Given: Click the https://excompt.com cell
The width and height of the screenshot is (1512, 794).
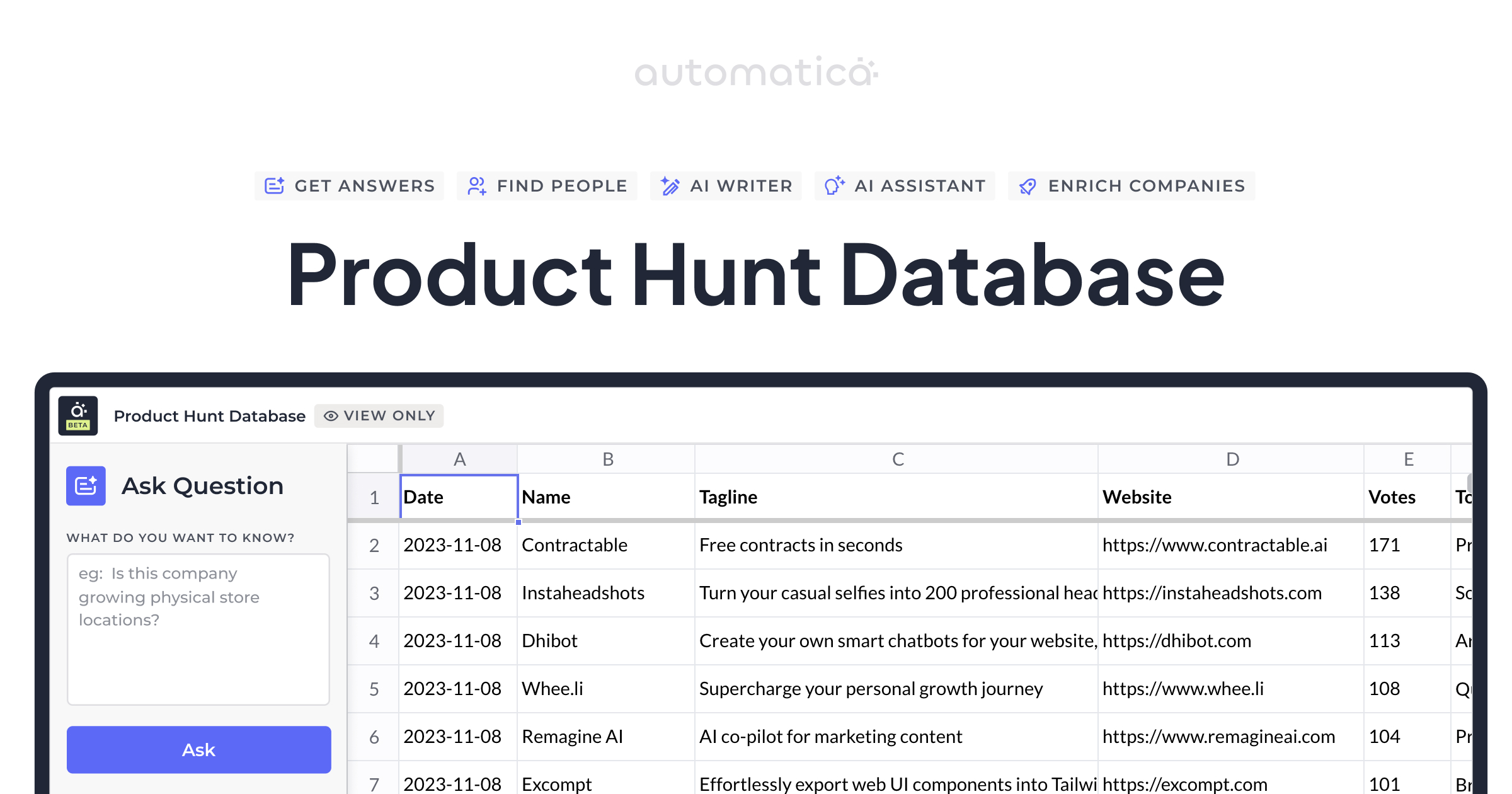Looking at the screenshot, I should [1231, 779].
